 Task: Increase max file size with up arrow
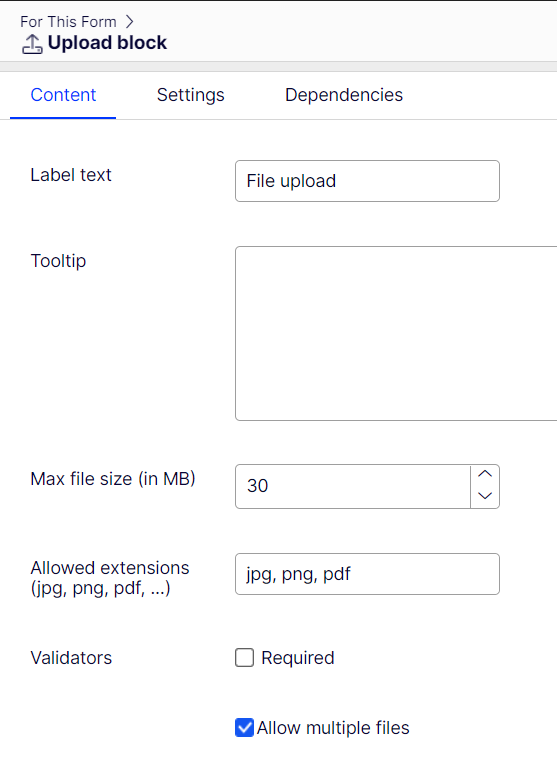click(485, 474)
